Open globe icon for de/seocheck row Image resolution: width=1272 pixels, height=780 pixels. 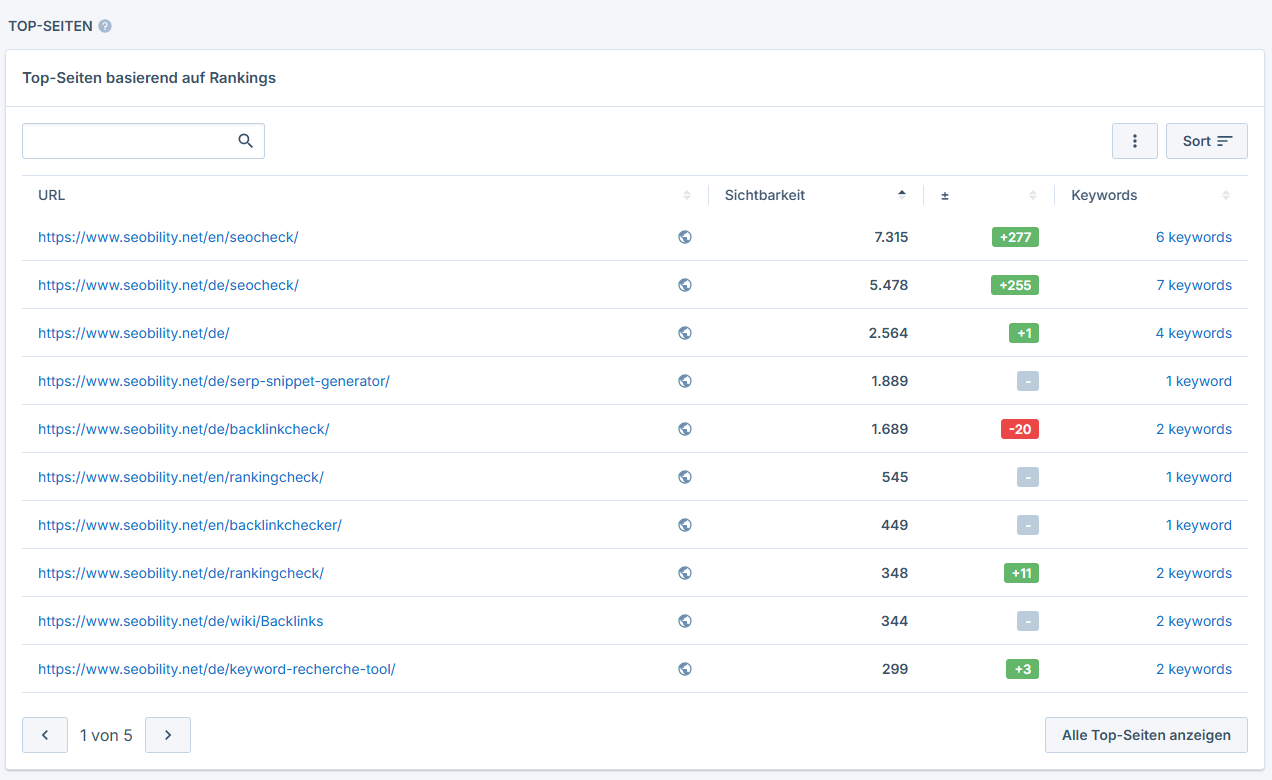click(x=685, y=285)
